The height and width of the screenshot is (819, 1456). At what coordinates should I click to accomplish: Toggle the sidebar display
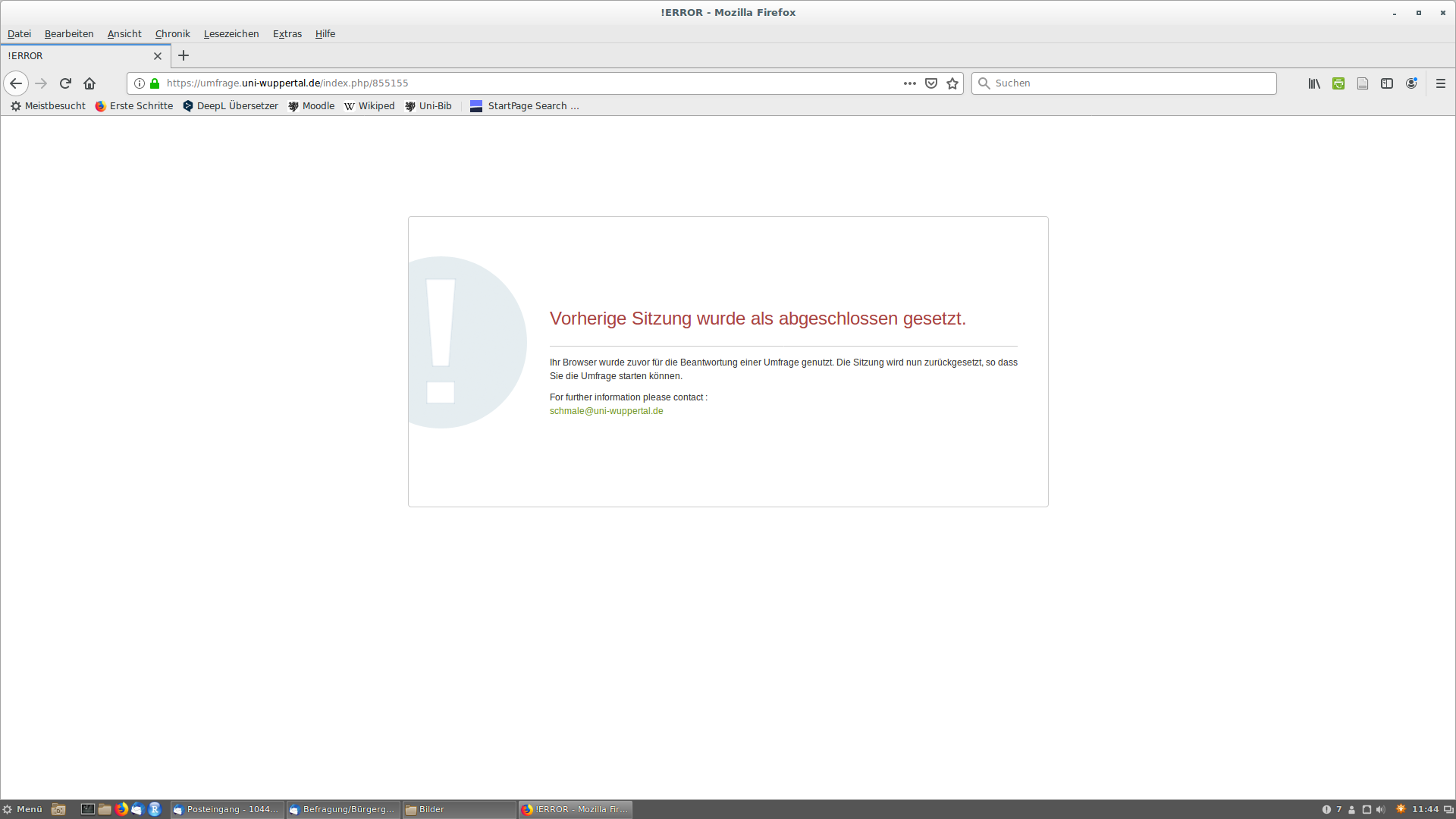[1387, 83]
